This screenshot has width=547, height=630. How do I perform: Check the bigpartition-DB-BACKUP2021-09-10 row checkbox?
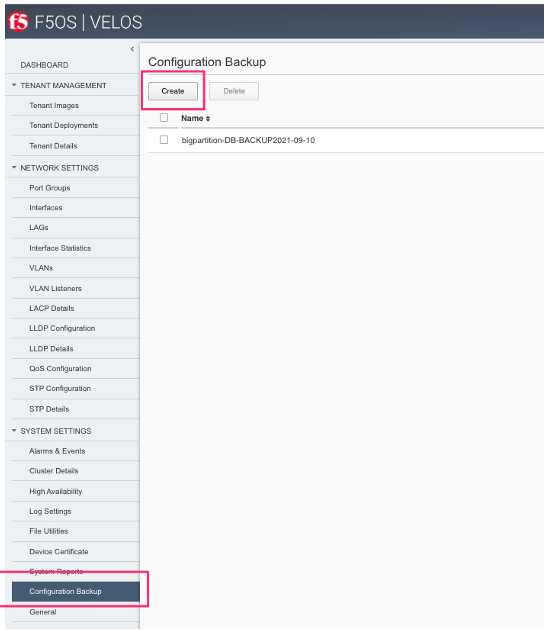[x=164, y=139]
